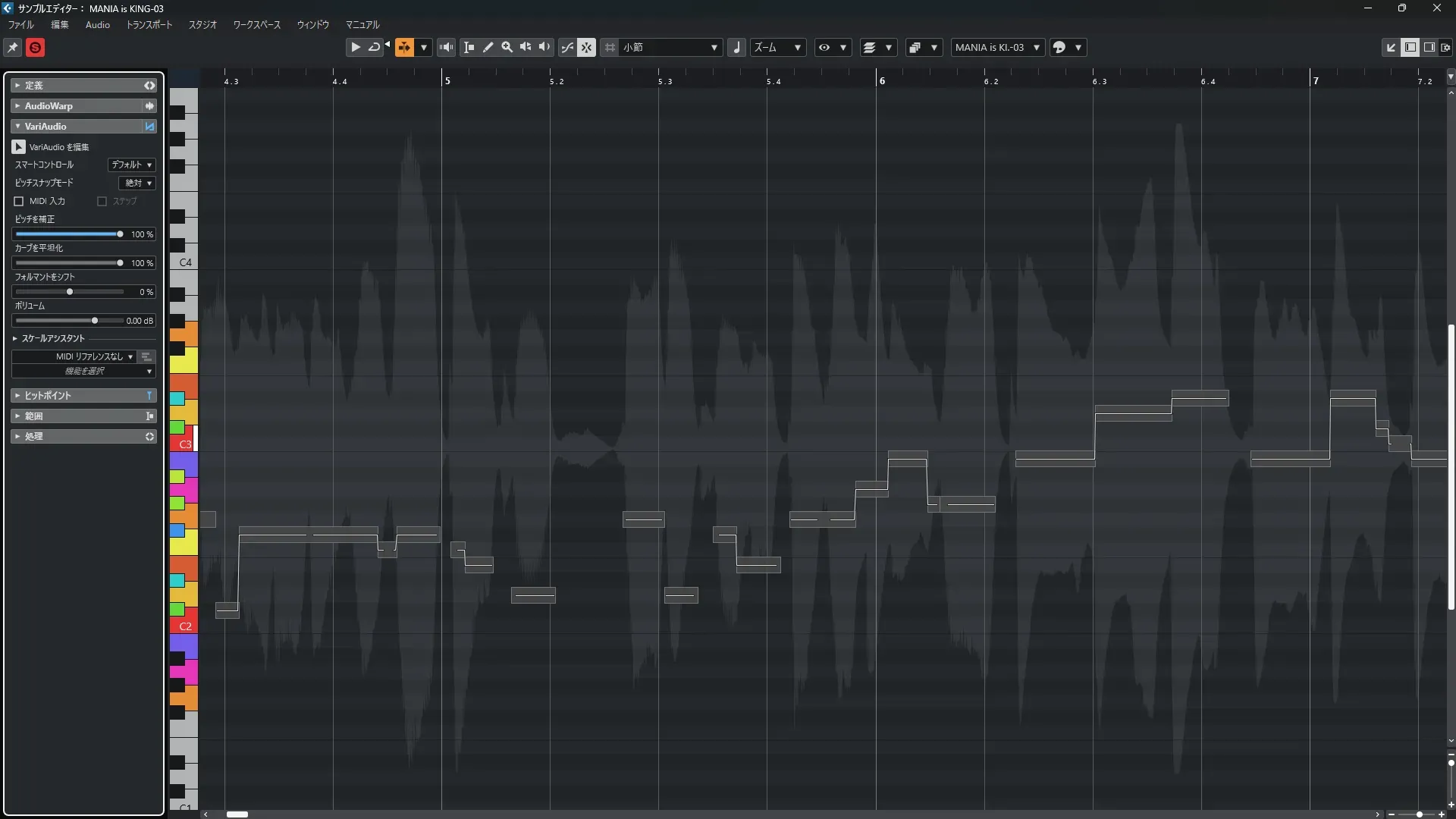Screen dimensions: 1456x819
Task: Open the ピッチスナップモード 絶対 dropdown
Action: coord(138,183)
